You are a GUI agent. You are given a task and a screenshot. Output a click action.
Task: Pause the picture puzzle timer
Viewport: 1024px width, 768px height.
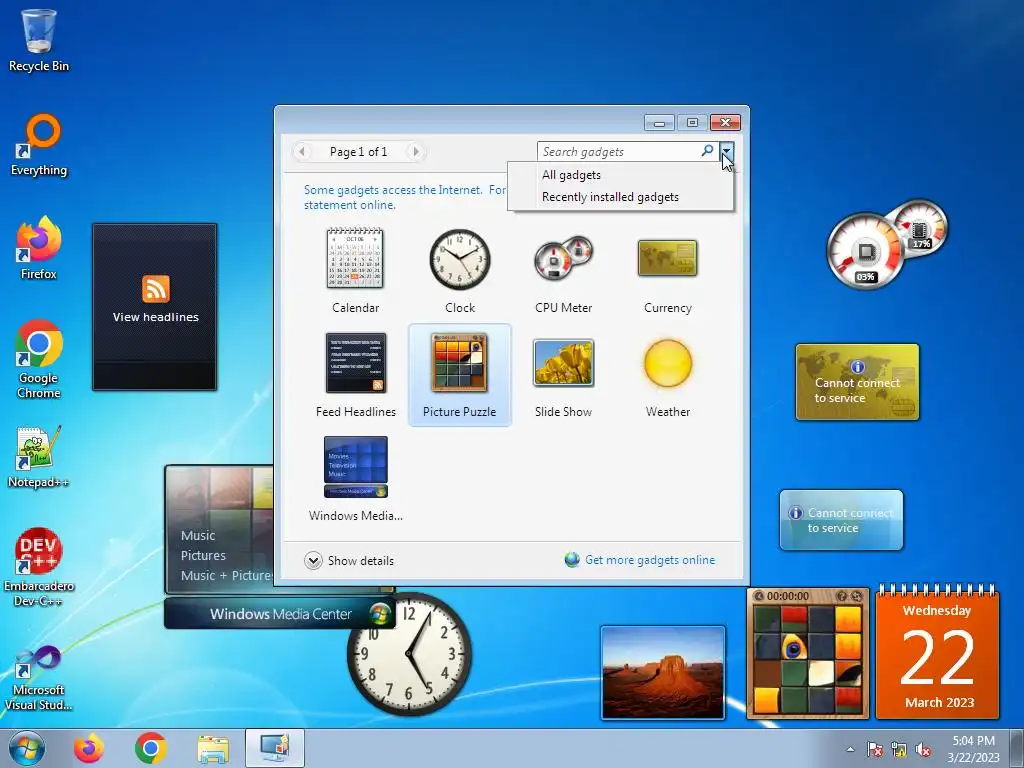point(759,596)
